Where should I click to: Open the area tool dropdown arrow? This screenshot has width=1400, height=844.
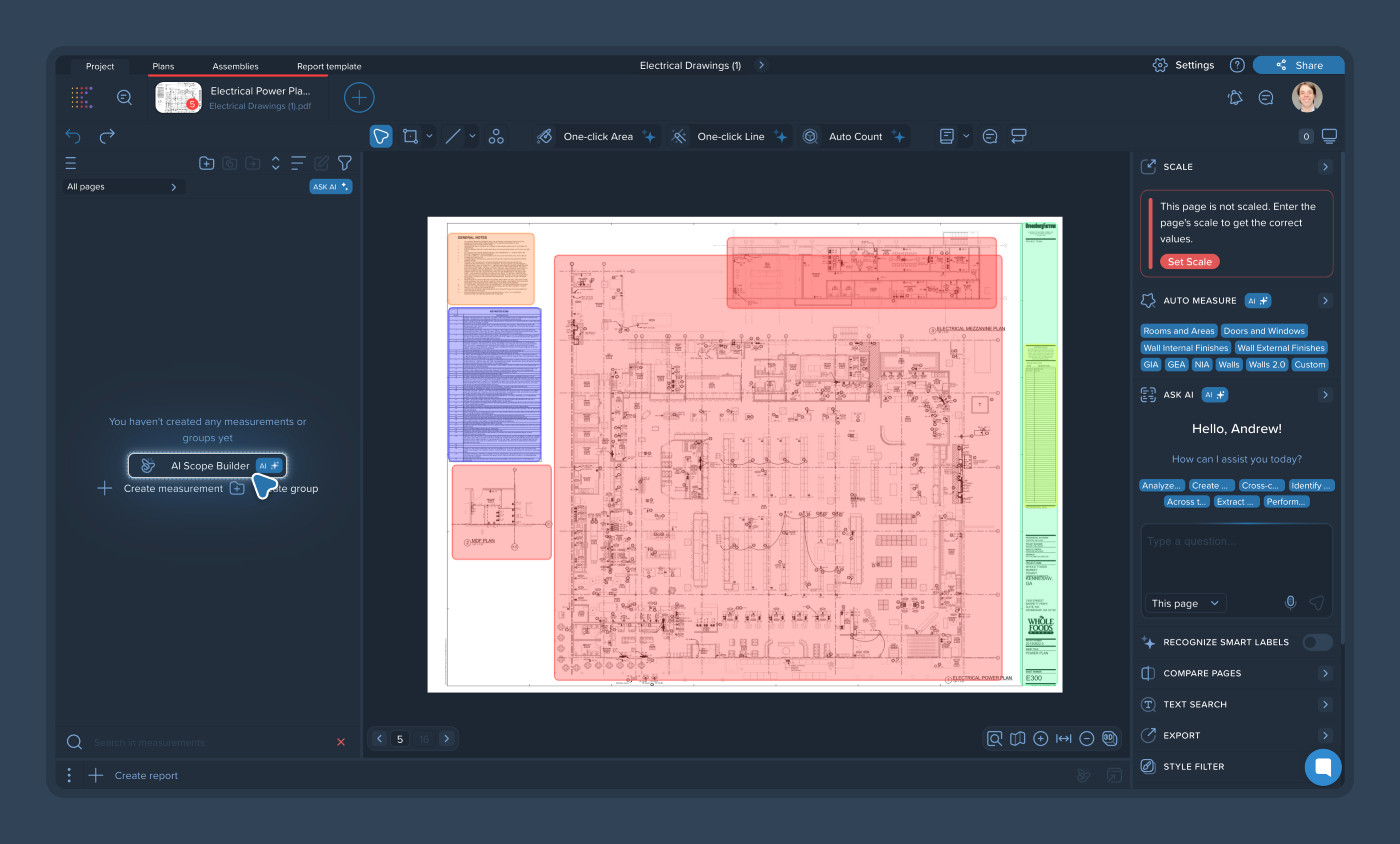click(x=430, y=136)
